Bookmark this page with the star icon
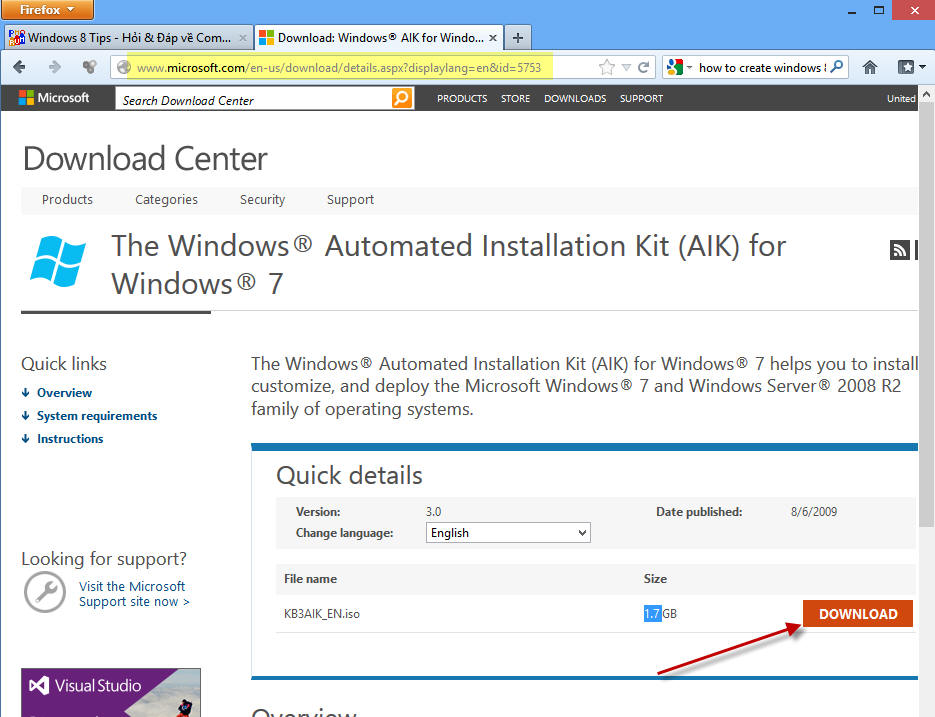The height and width of the screenshot is (717, 935). (x=606, y=67)
